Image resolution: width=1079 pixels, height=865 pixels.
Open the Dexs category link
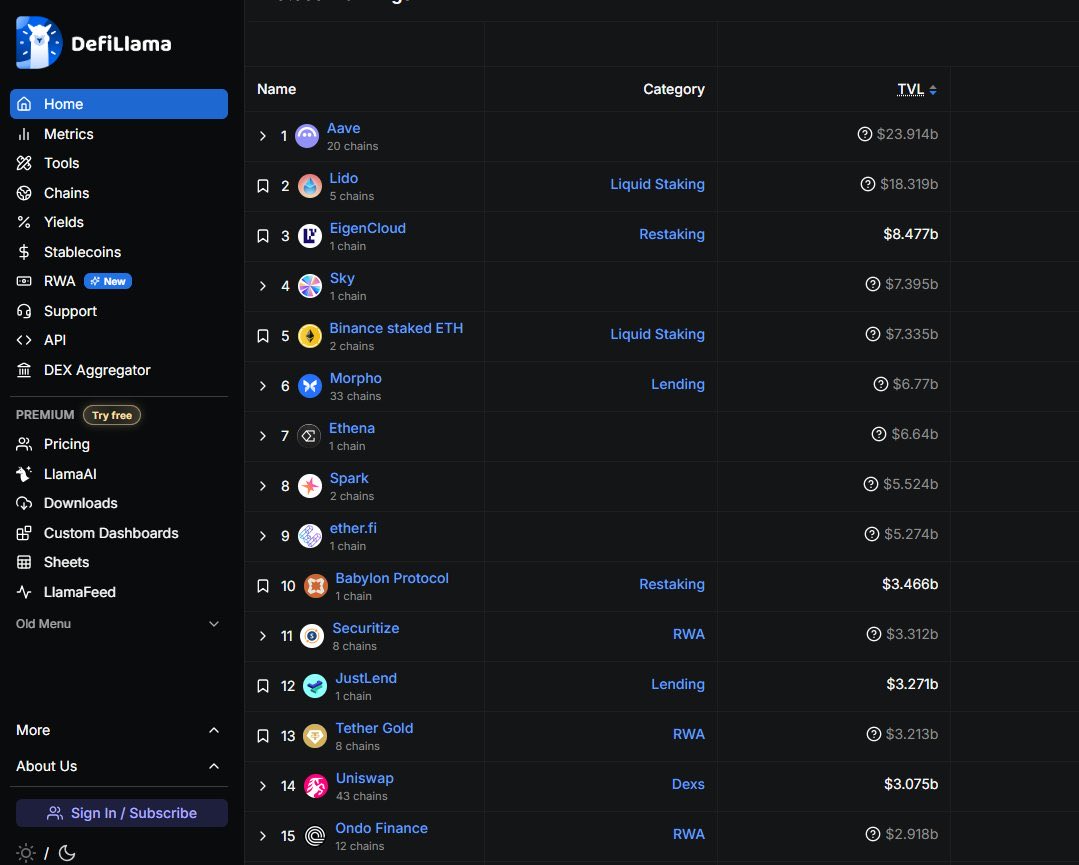pyautogui.click(x=688, y=784)
